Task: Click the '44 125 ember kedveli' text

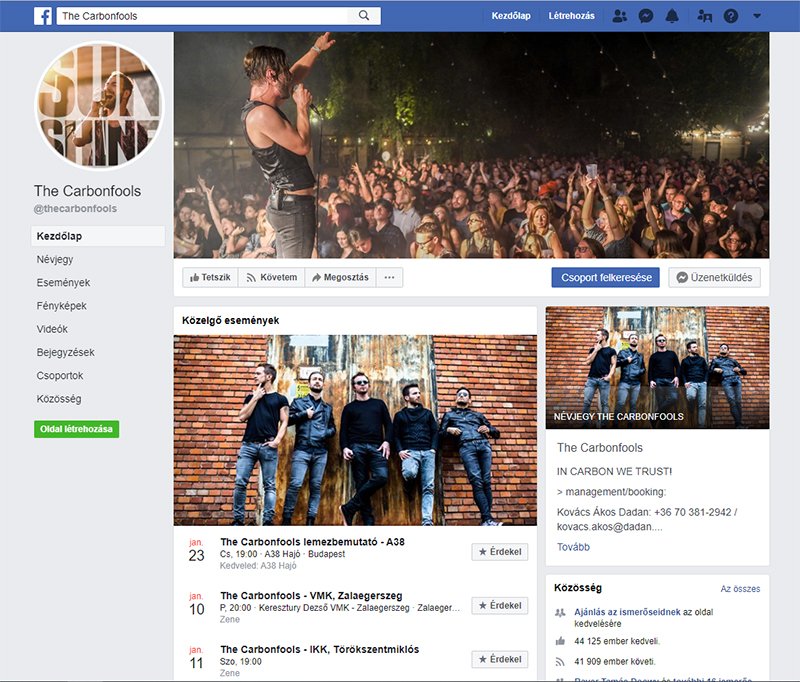Action: 617,641
